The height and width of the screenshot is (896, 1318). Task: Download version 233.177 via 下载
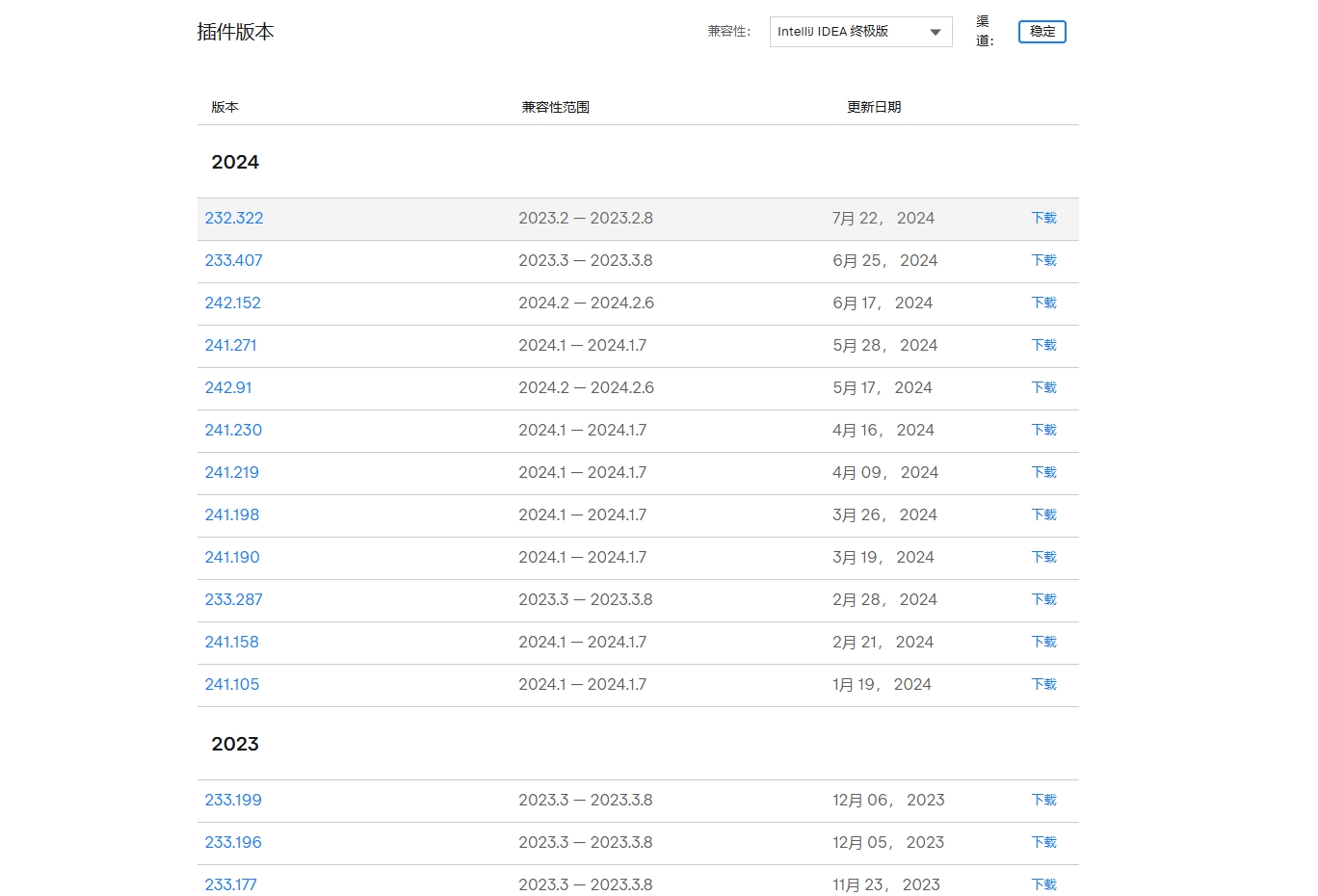pyautogui.click(x=1044, y=885)
